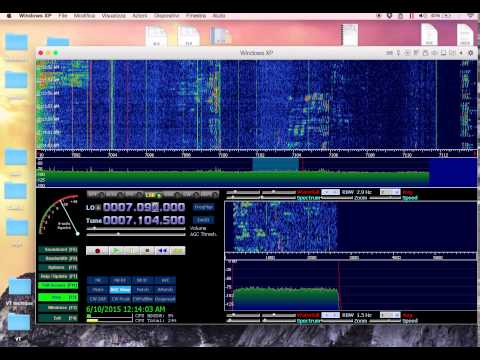This screenshot has width=480, height=360.
Task: Toggle NB IF noise blanker
Action: 142,280
